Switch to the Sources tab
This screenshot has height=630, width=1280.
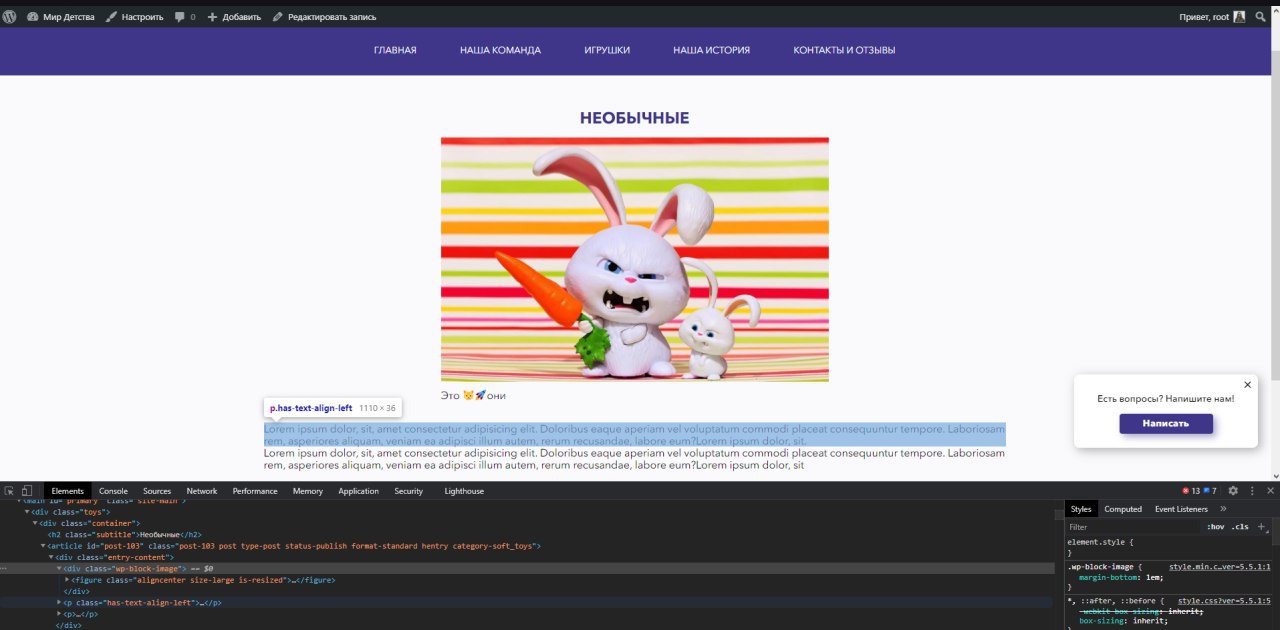coord(157,491)
